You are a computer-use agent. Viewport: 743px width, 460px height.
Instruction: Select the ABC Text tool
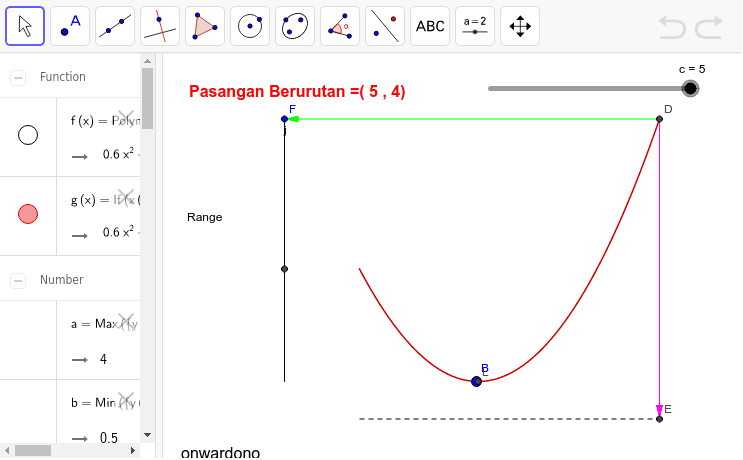(x=430, y=26)
